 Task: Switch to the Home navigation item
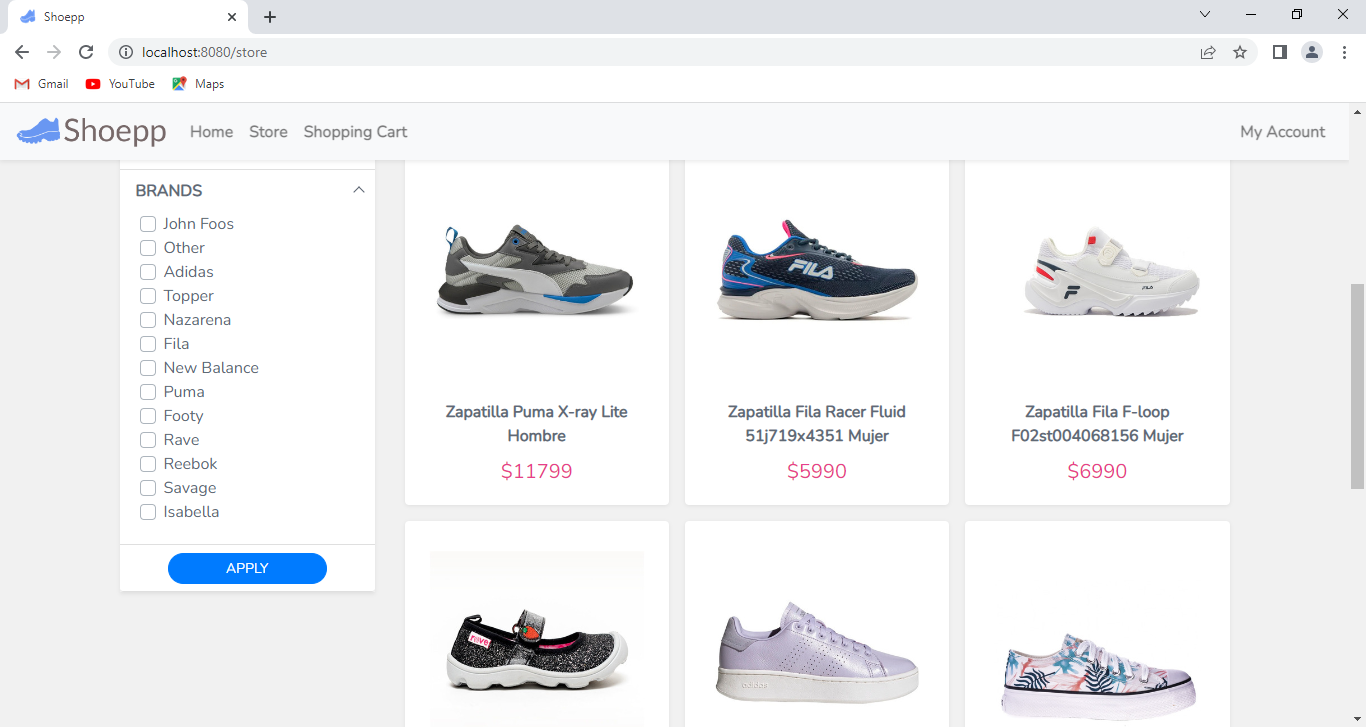tap(211, 131)
